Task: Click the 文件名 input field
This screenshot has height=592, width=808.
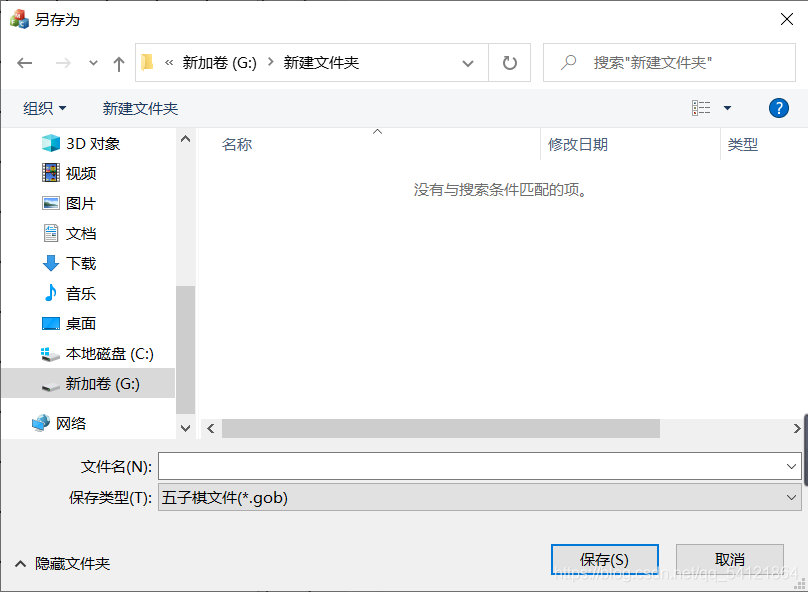Action: click(470, 466)
